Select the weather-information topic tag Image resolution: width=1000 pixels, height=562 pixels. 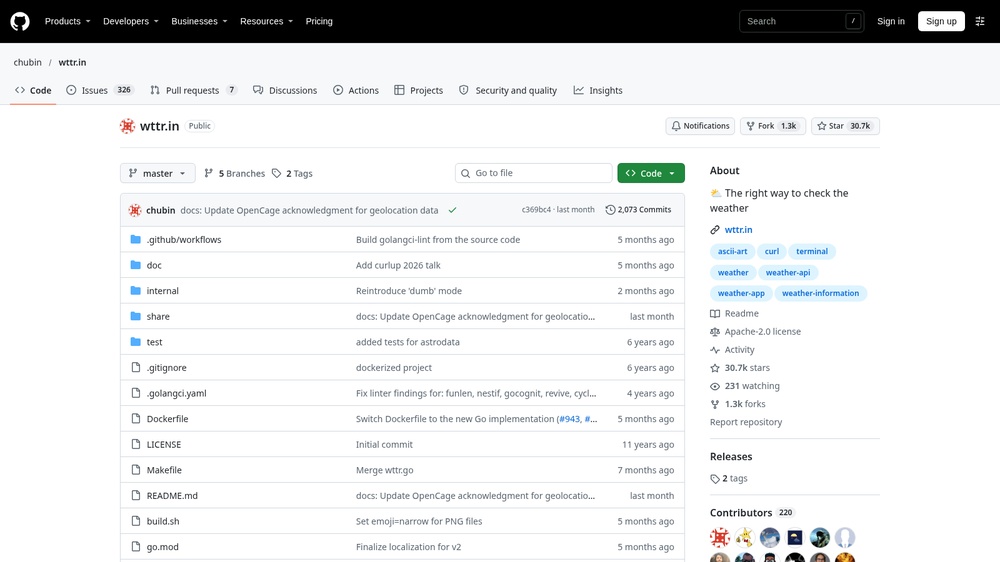pyautogui.click(x=820, y=293)
